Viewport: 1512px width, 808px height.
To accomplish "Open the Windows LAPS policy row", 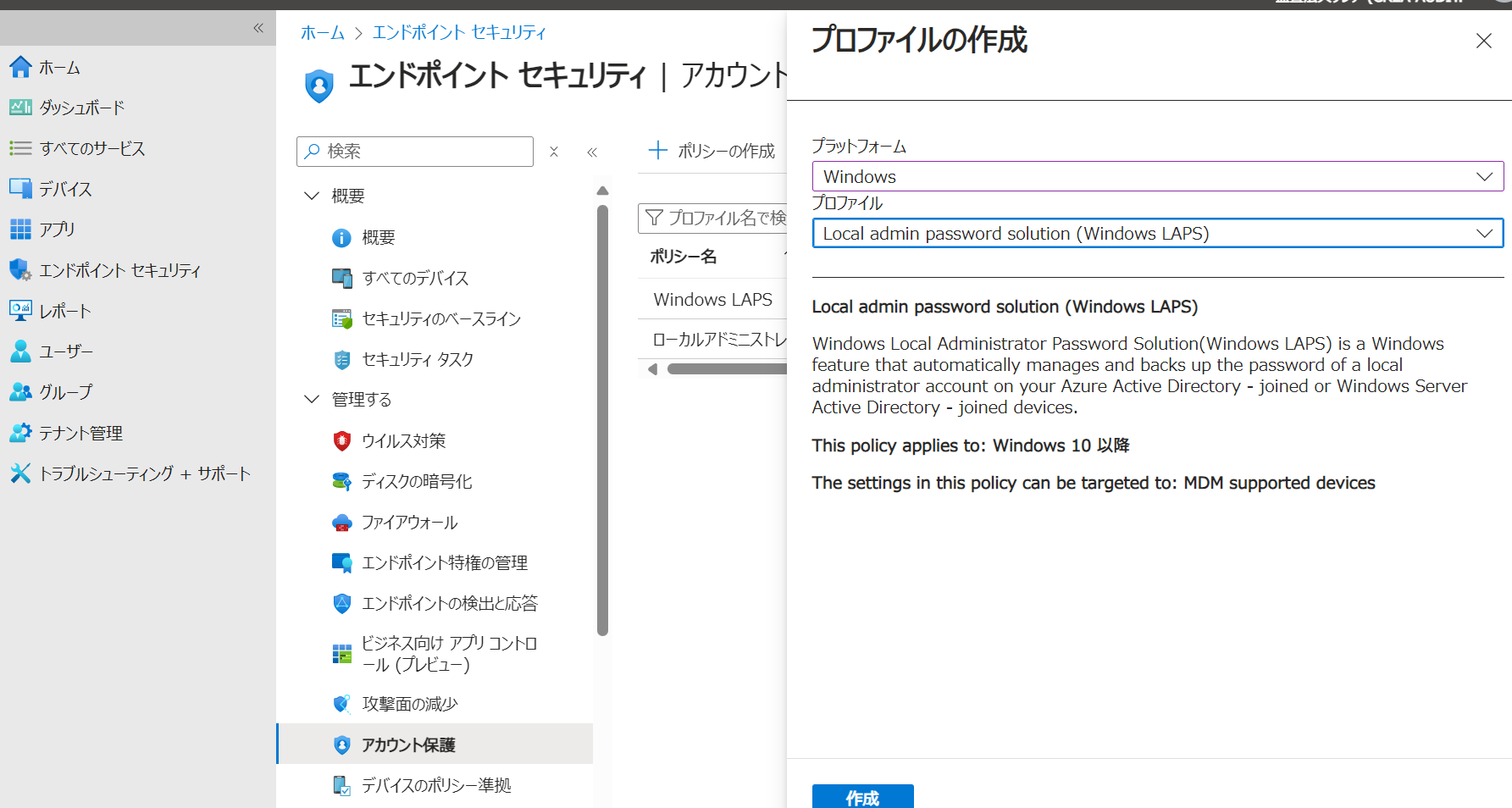I will tap(712, 299).
